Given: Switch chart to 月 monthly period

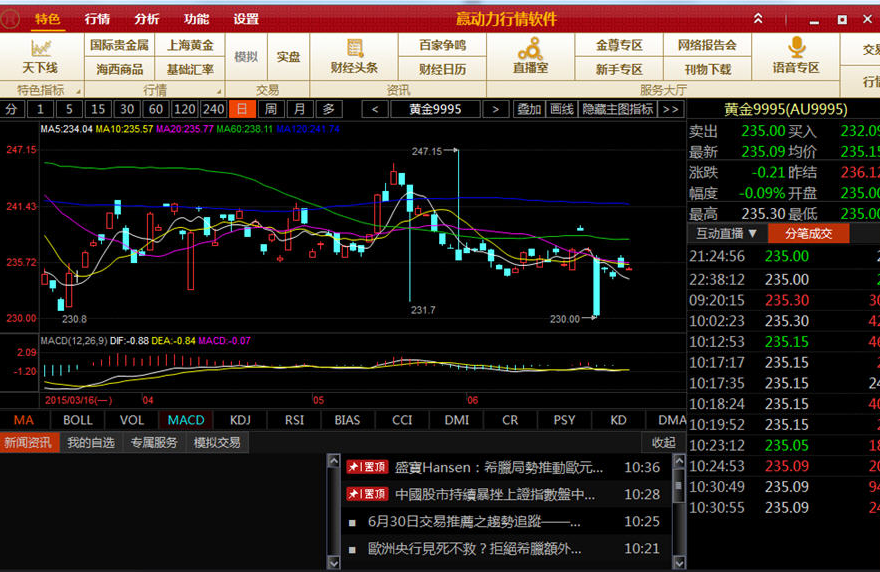Looking at the screenshot, I should tap(300, 109).
